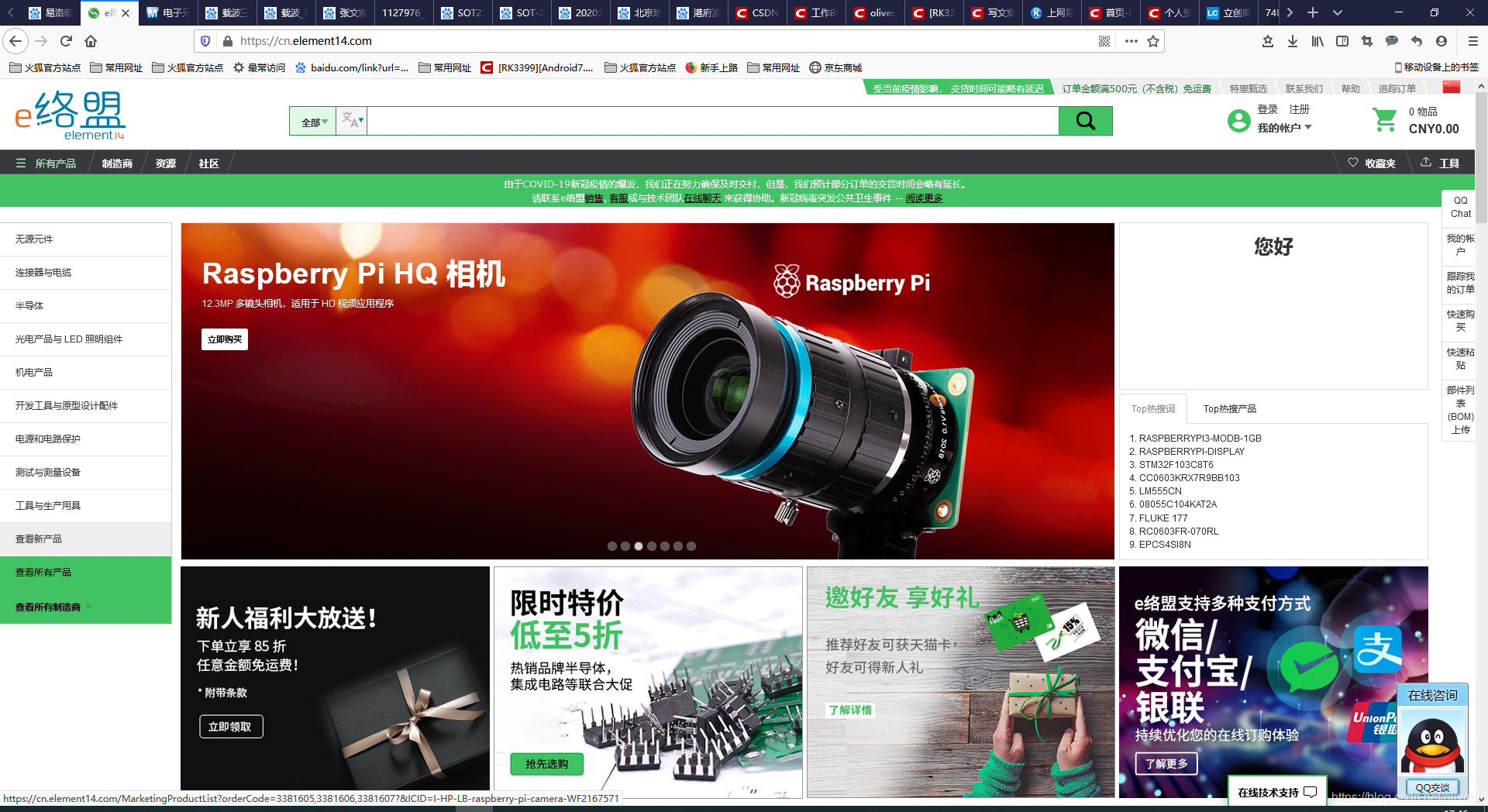The image size is (1488, 812).
Task: Bookmark this page with the star icon
Action: coord(1153,41)
